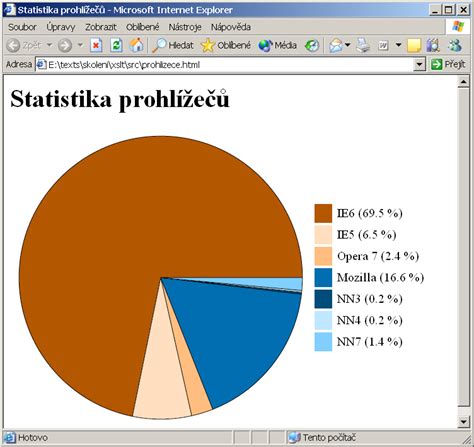Click the IE icon in title bar
Viewport: 474px width, 447px height.
[9, 10]
